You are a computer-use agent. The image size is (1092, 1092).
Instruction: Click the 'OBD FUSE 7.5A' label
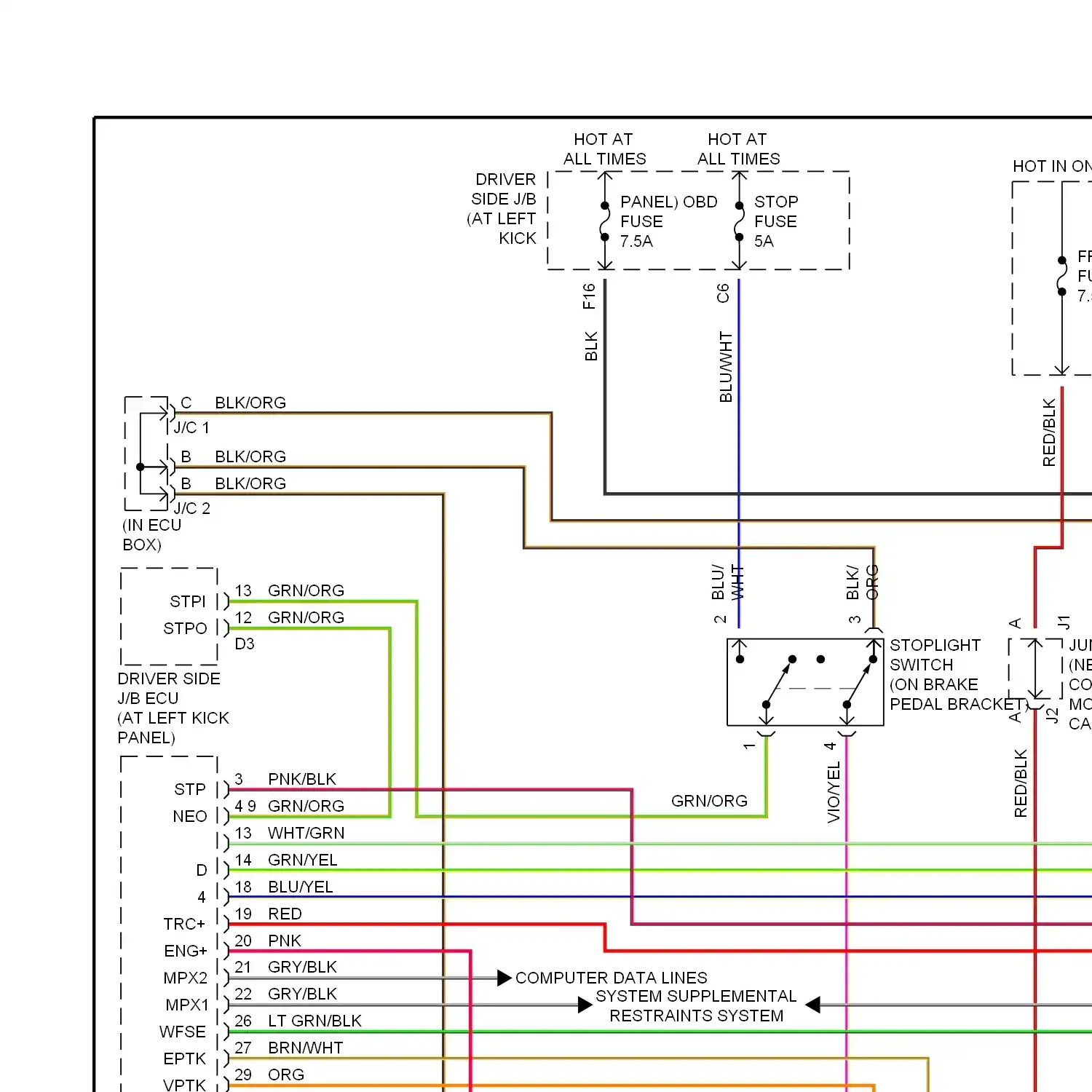[669, 221]
